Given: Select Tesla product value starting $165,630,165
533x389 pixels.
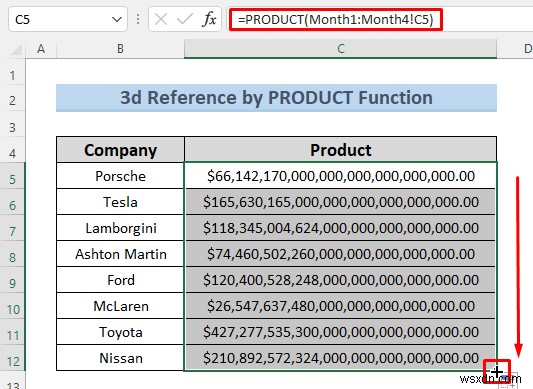Looking at the screenshot, I should point(341,202).
